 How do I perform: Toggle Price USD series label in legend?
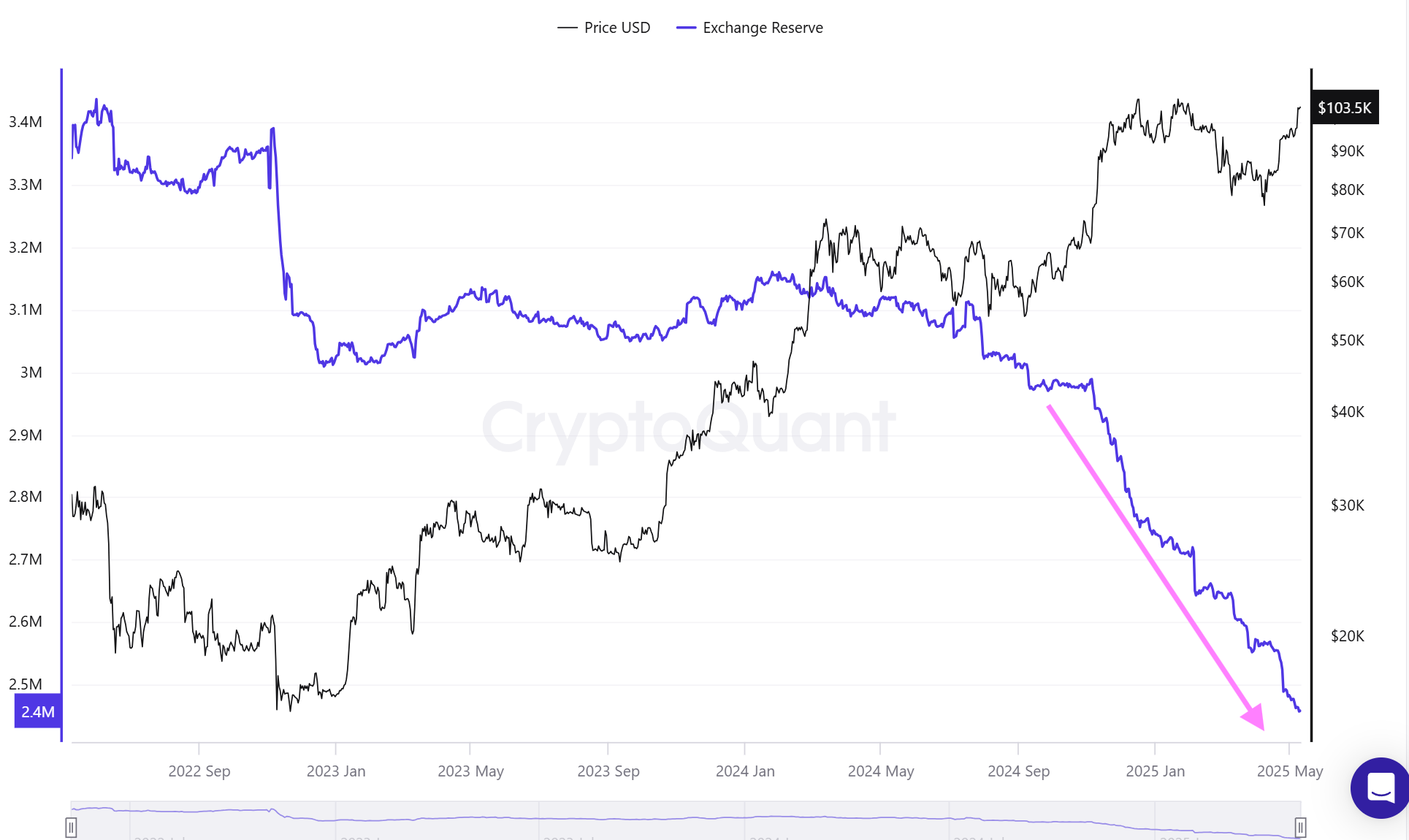(x=616, y=28)
